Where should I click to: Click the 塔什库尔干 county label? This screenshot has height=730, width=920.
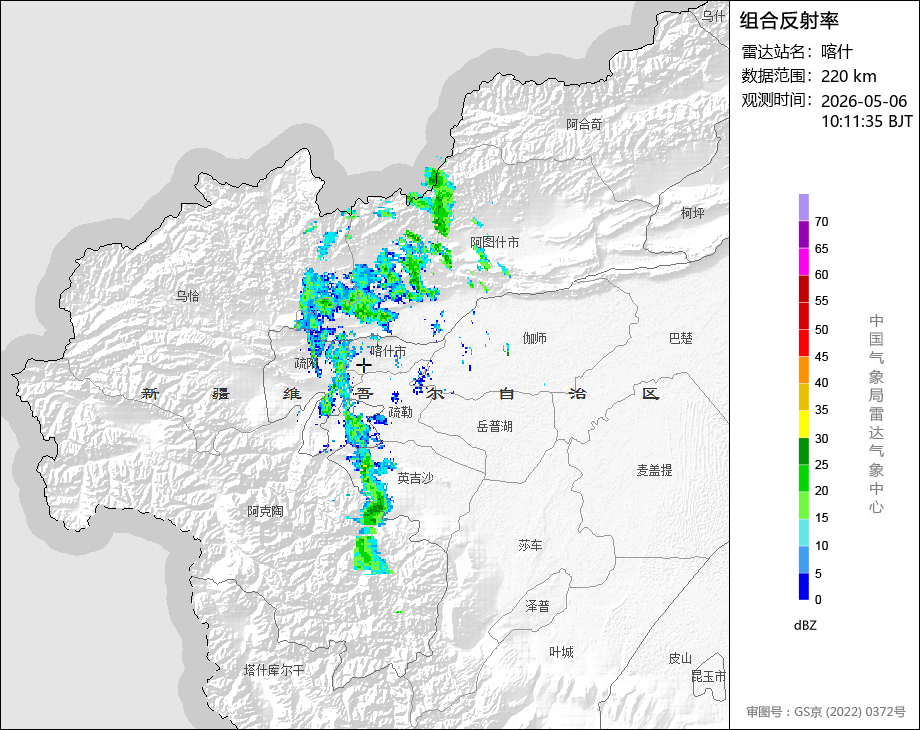pyautogui.click(x=274, y=670)
